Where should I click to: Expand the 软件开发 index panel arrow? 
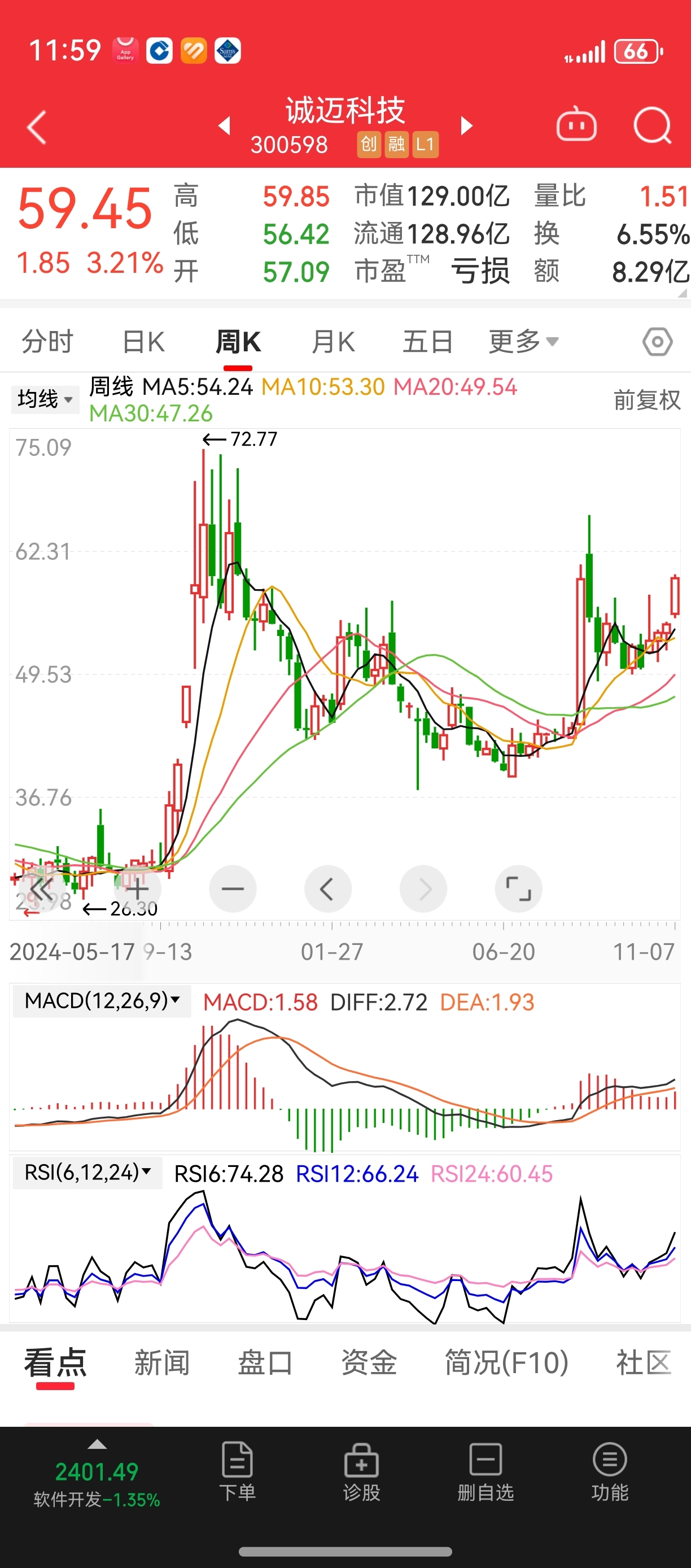(97, 1444)
